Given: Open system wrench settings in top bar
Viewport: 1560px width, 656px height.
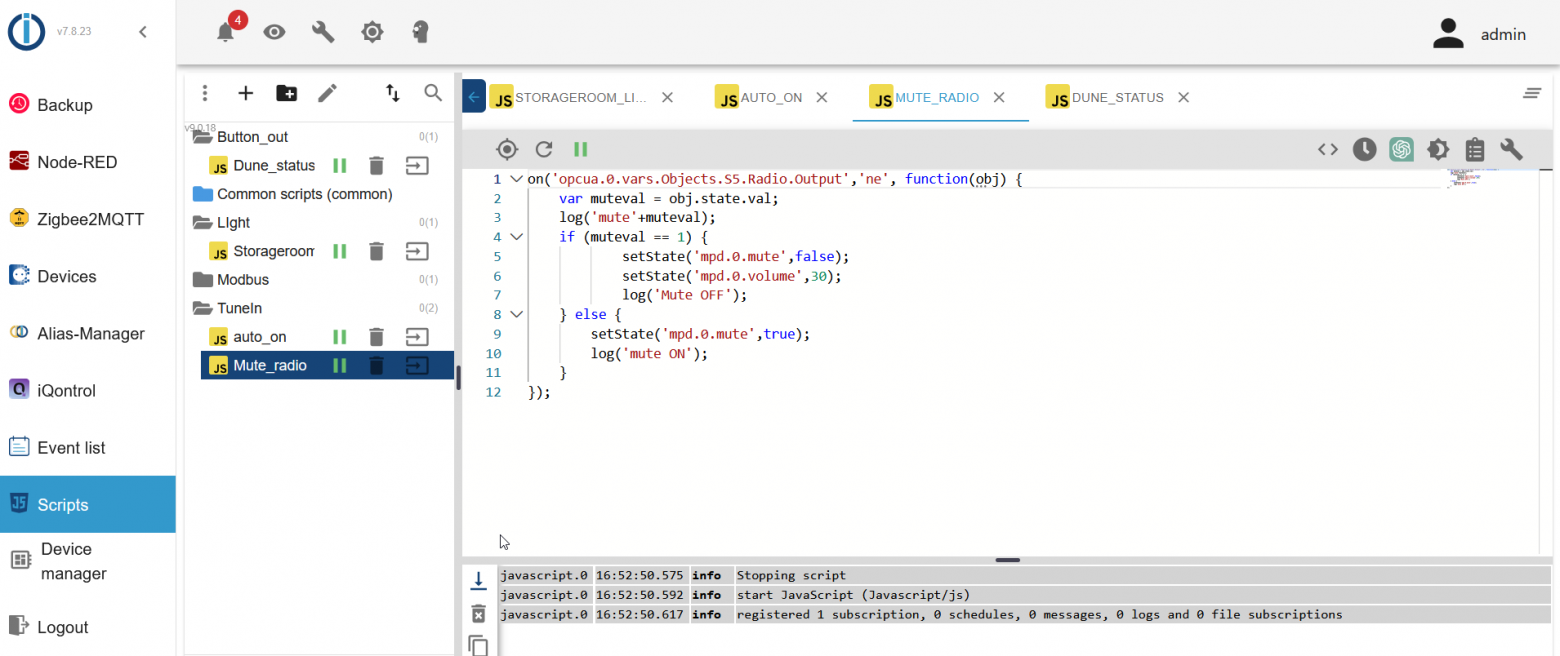Looking at the screenshot, I should [x=323, y=32].
